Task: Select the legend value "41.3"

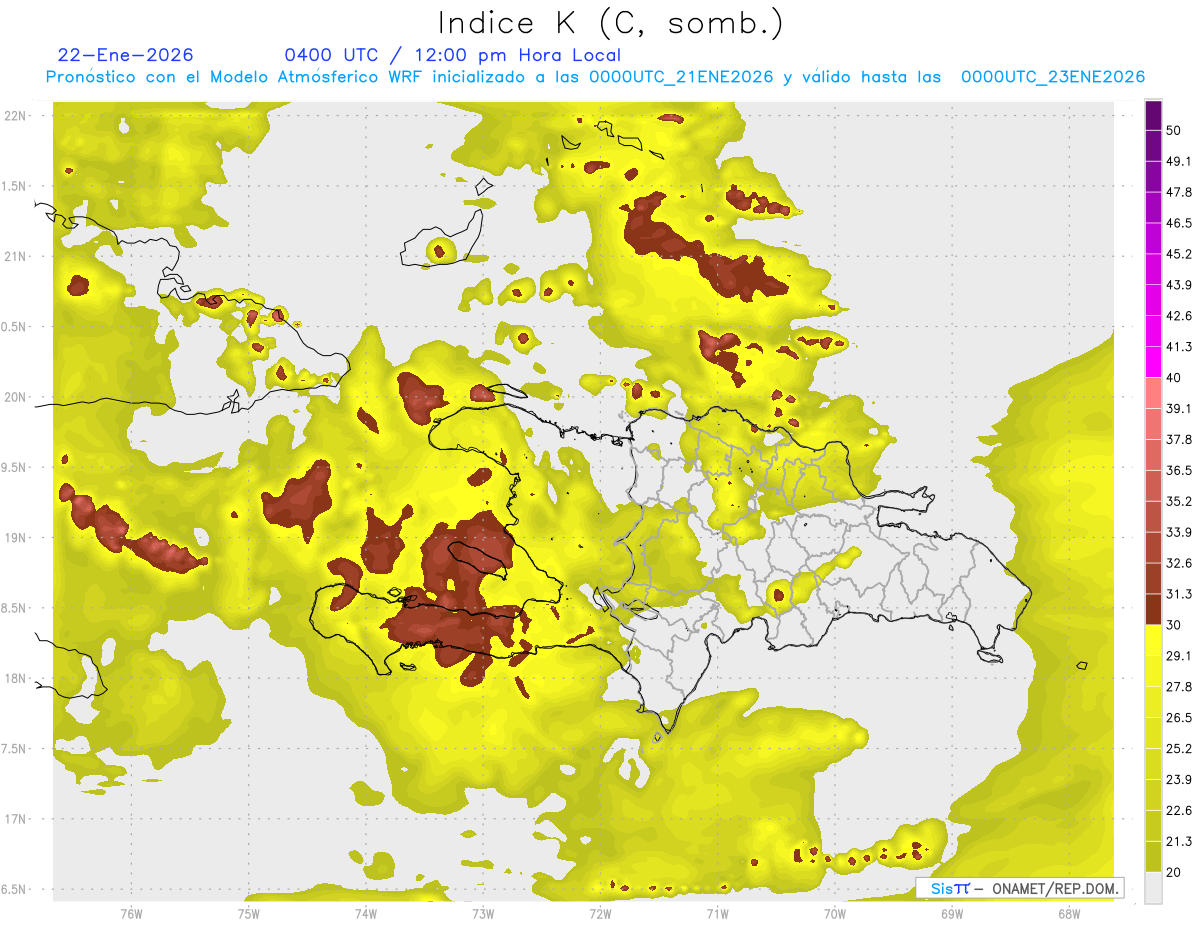Action: pos(1179,347)
